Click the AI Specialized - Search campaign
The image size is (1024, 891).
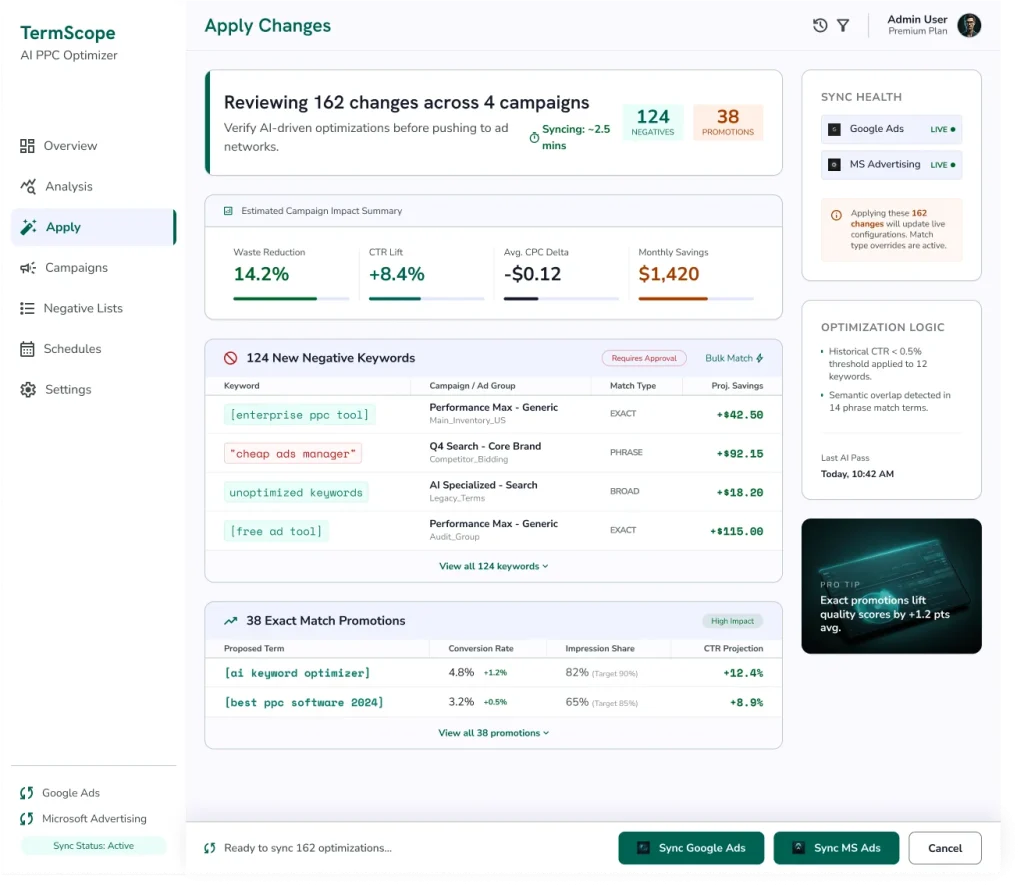pos(483,485)
